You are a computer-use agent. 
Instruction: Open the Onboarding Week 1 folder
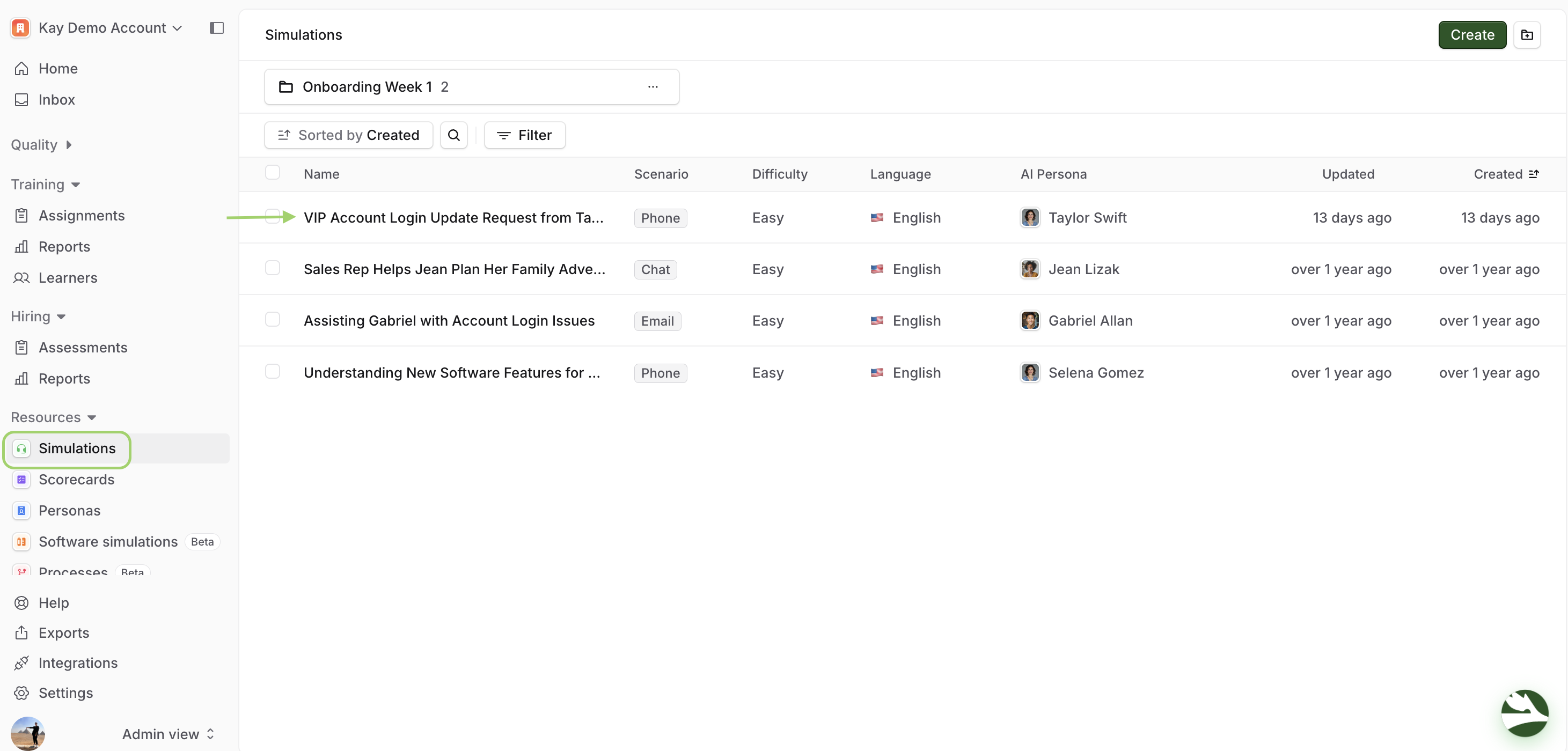pos(472,86)
